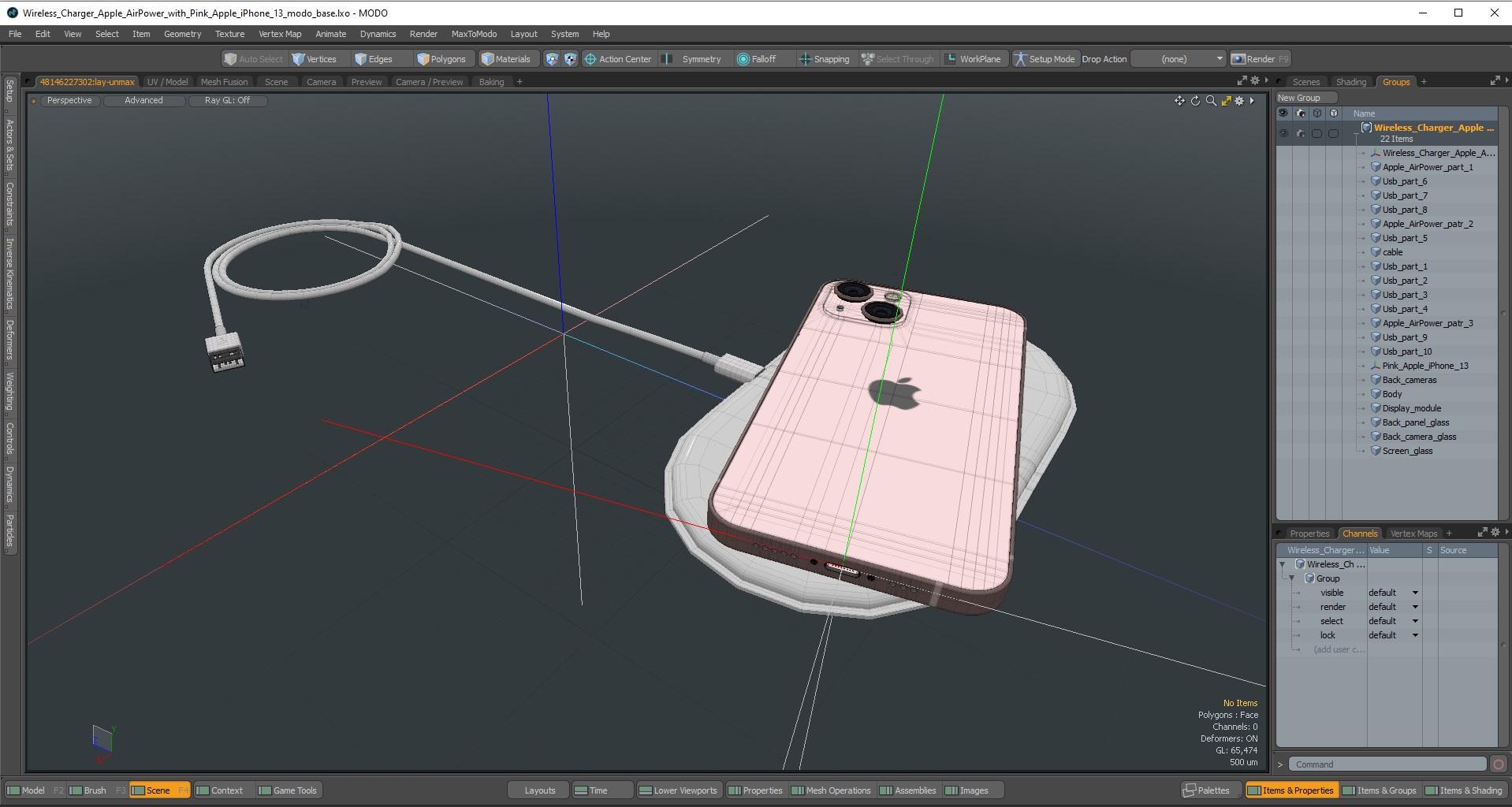Open the Deformers side tab
This screenshot has height=807, width=1512.
coord(9,339)
